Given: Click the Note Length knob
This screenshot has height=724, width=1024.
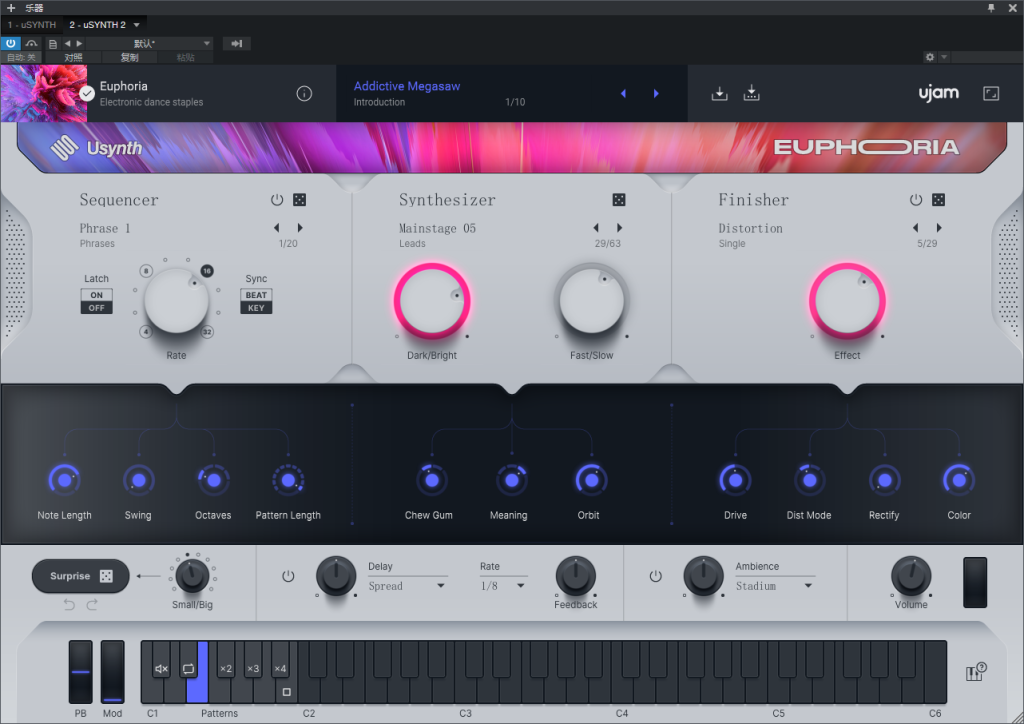Looking at the screenshot, I should click(x=64, y=480).
